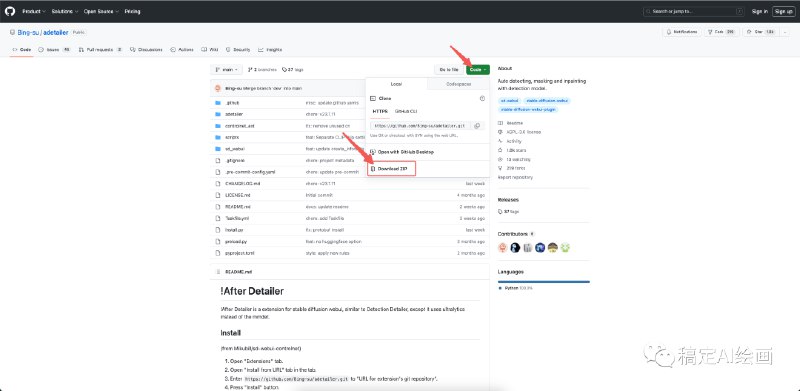Open the sd_webui folder
Screen dimensions: 800x391
click(234, 149)
